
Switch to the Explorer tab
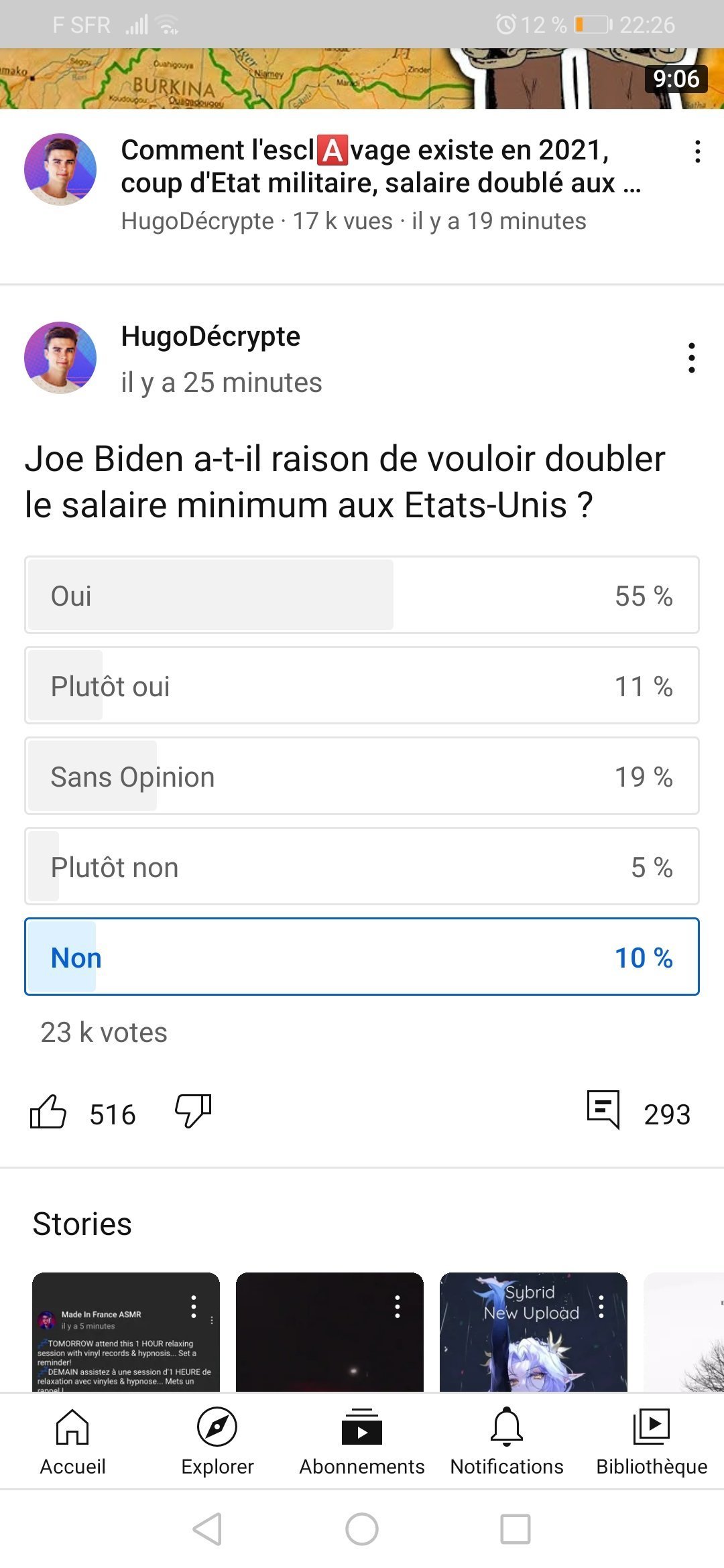217,1442
